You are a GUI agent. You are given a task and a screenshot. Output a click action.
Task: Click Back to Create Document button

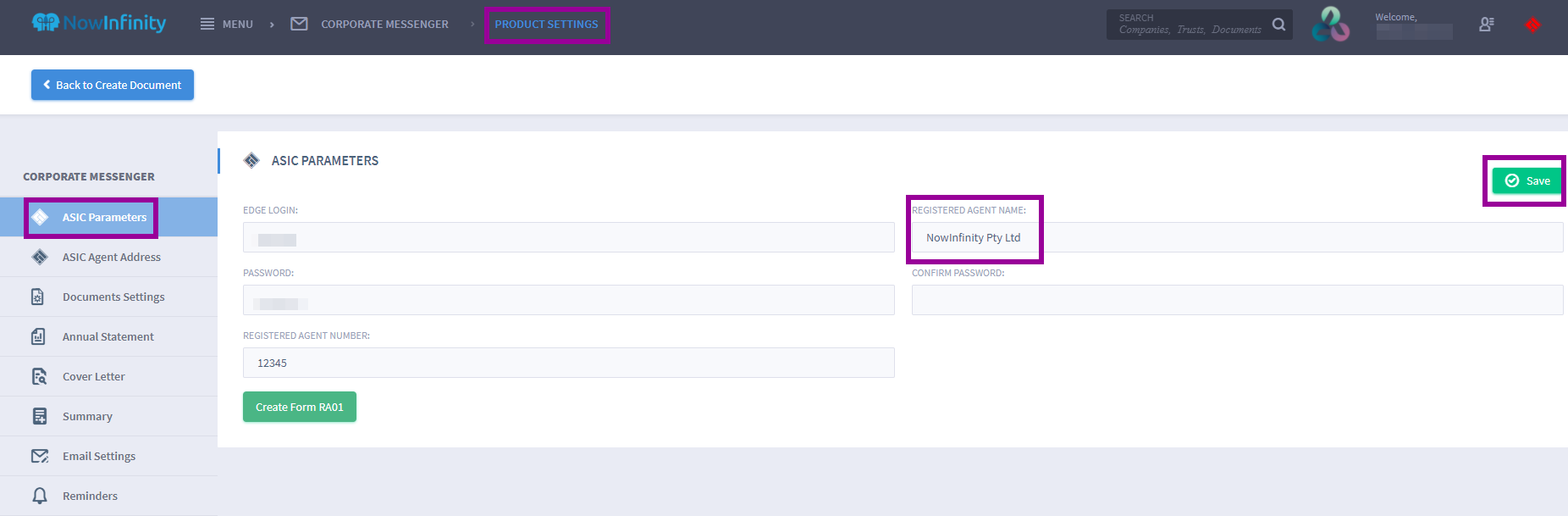pyautogui.click(x=113, y=85)
